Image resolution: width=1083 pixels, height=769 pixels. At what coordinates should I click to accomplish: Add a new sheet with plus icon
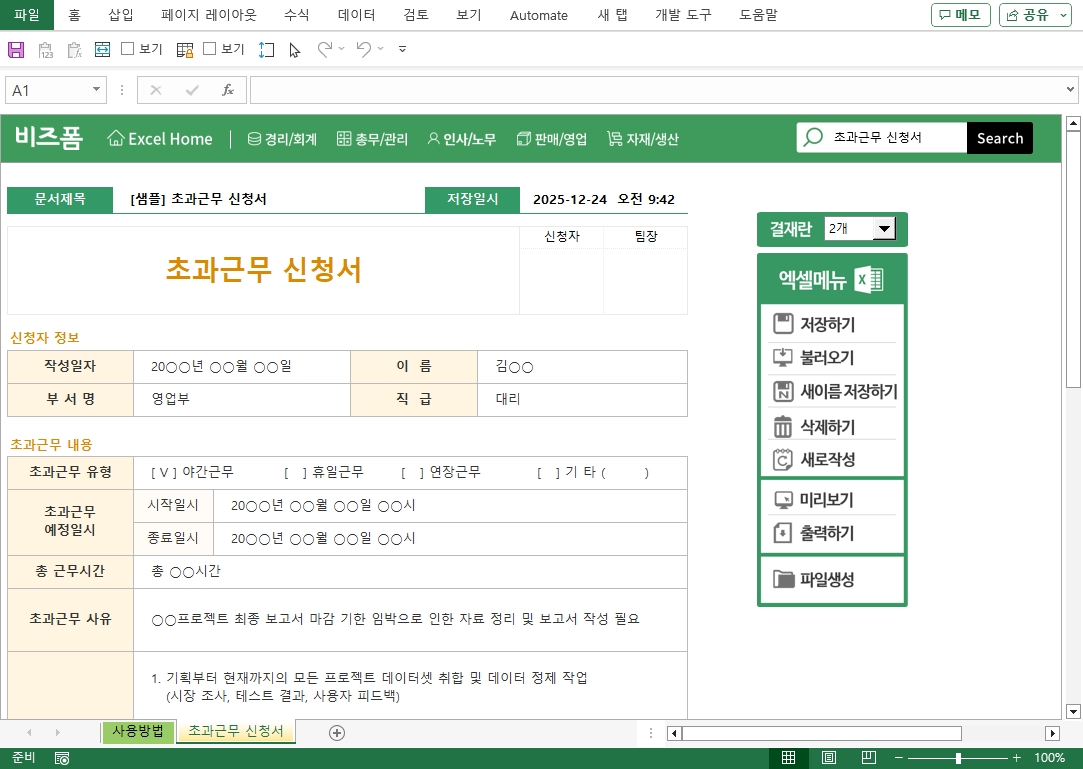(337, 733)
